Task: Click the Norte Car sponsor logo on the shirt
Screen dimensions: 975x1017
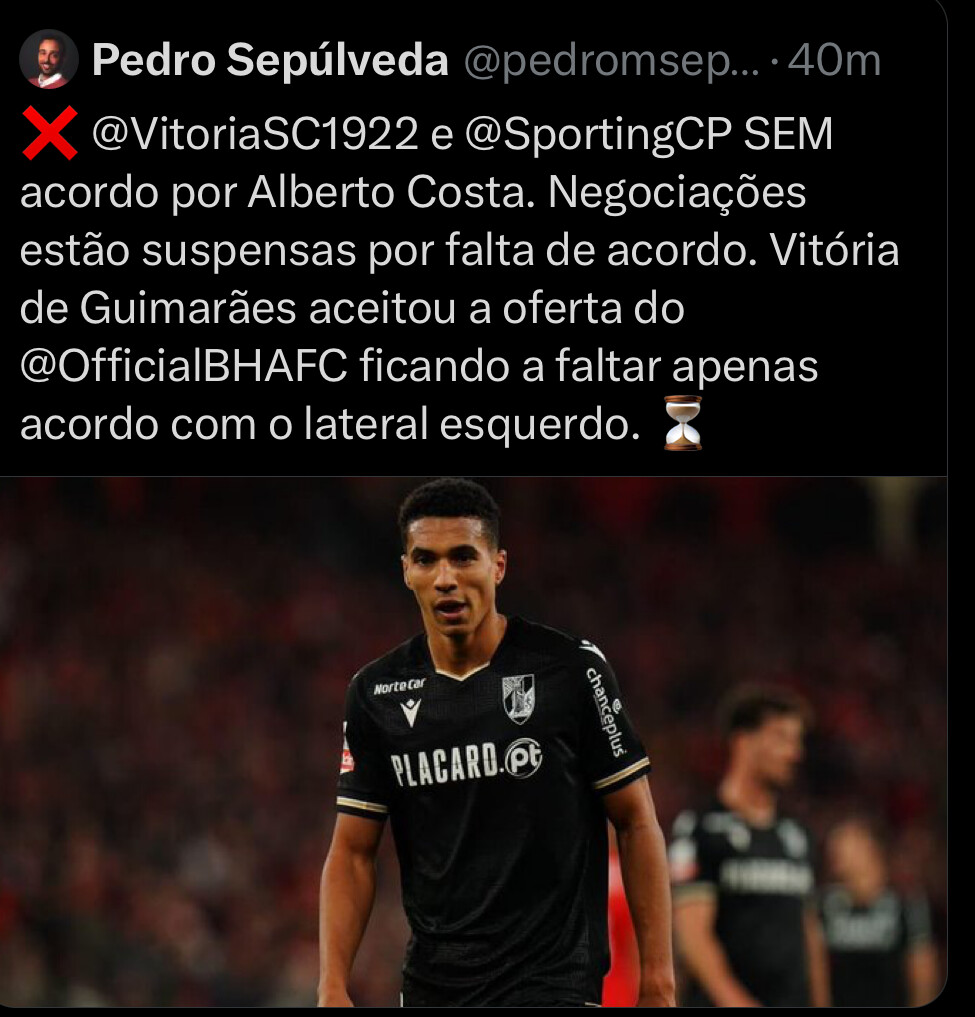Action: coord(400,686)
